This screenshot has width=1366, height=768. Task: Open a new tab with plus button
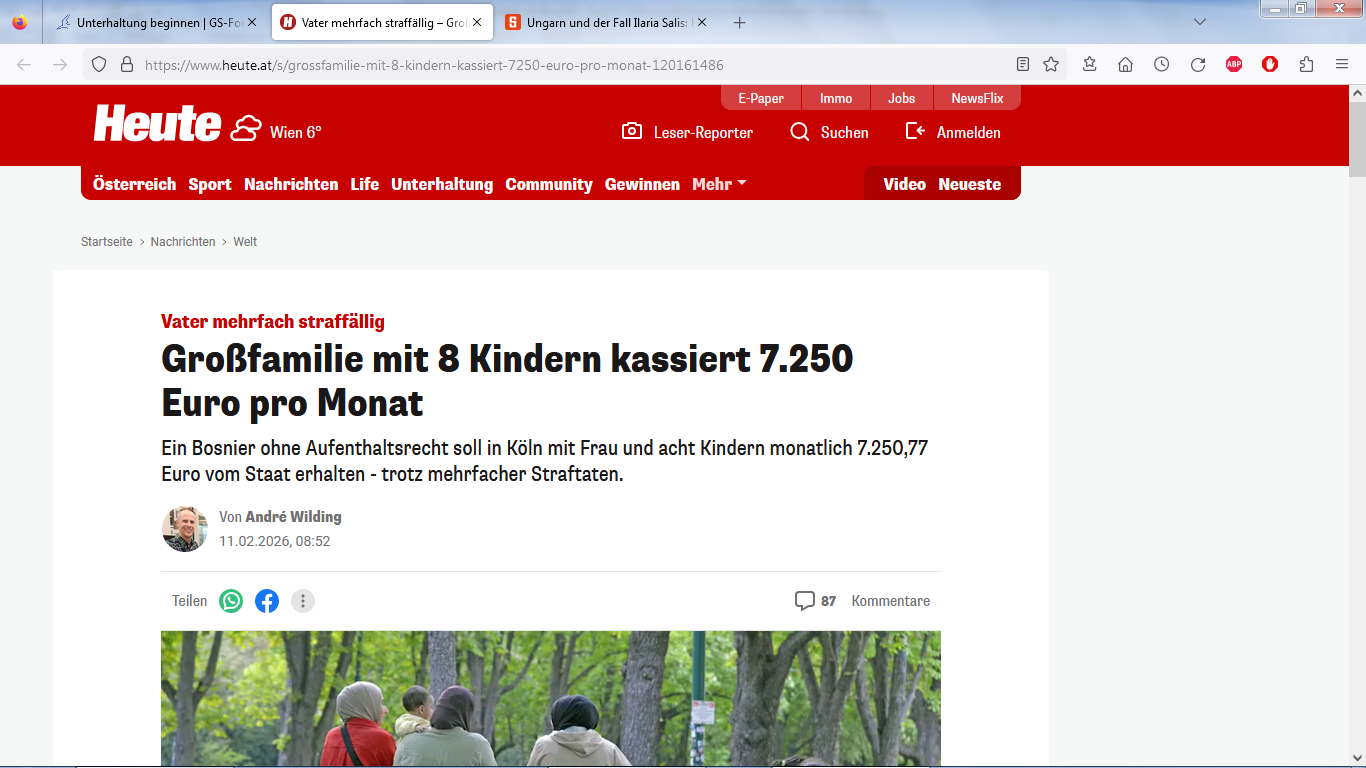point(739,22)
